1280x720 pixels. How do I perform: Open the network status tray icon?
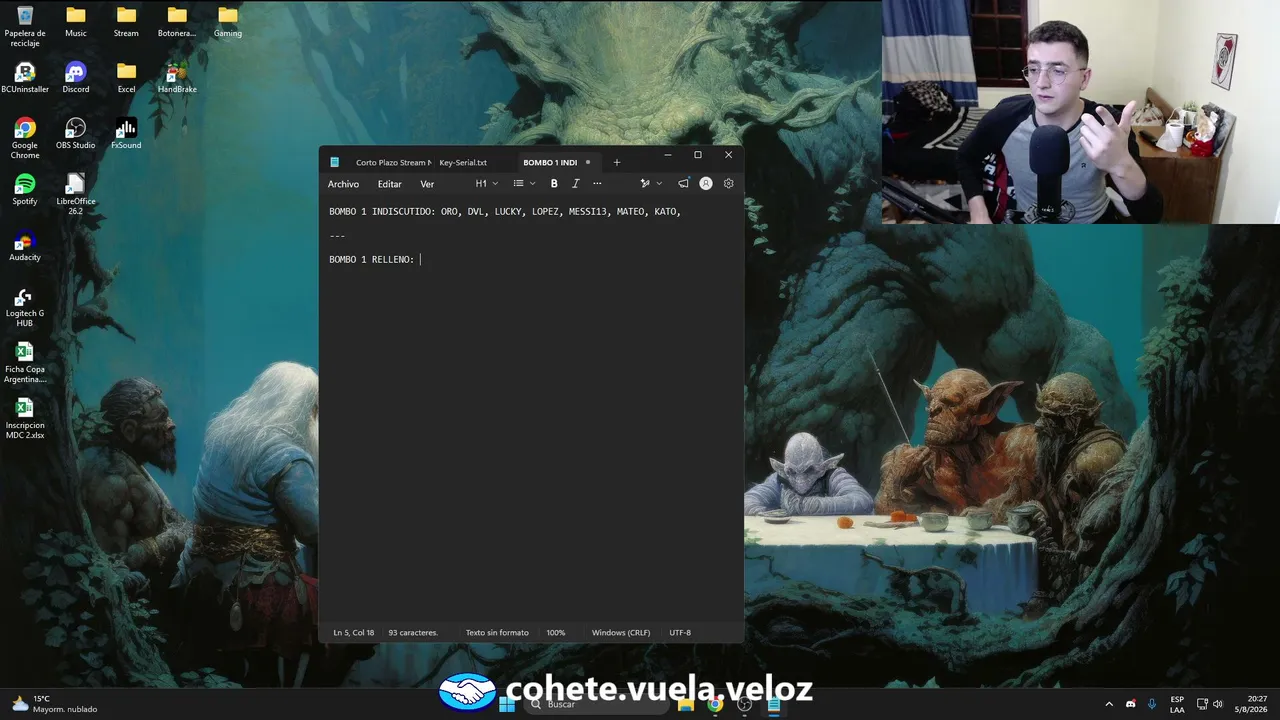1202,704
